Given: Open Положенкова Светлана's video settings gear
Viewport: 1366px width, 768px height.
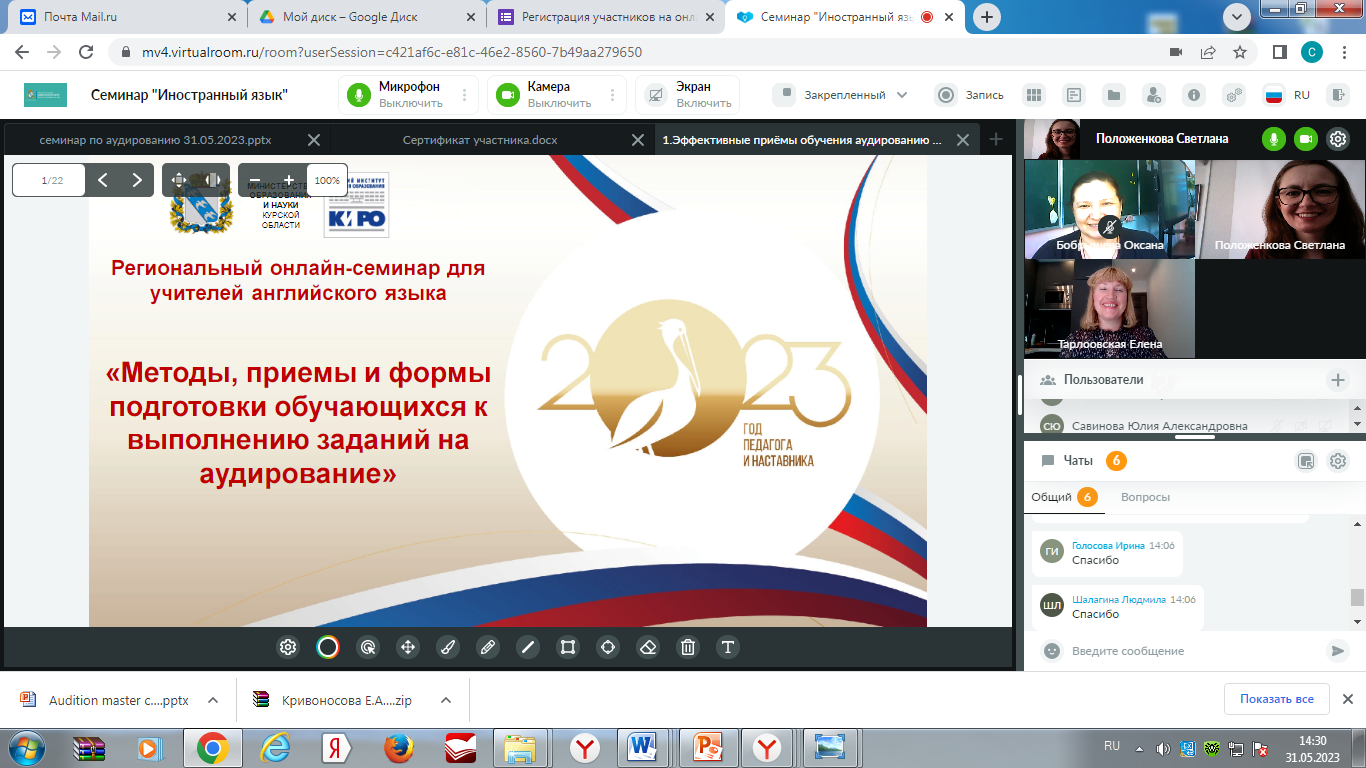Looking at the screenshot, I should tap(1338, 139).
